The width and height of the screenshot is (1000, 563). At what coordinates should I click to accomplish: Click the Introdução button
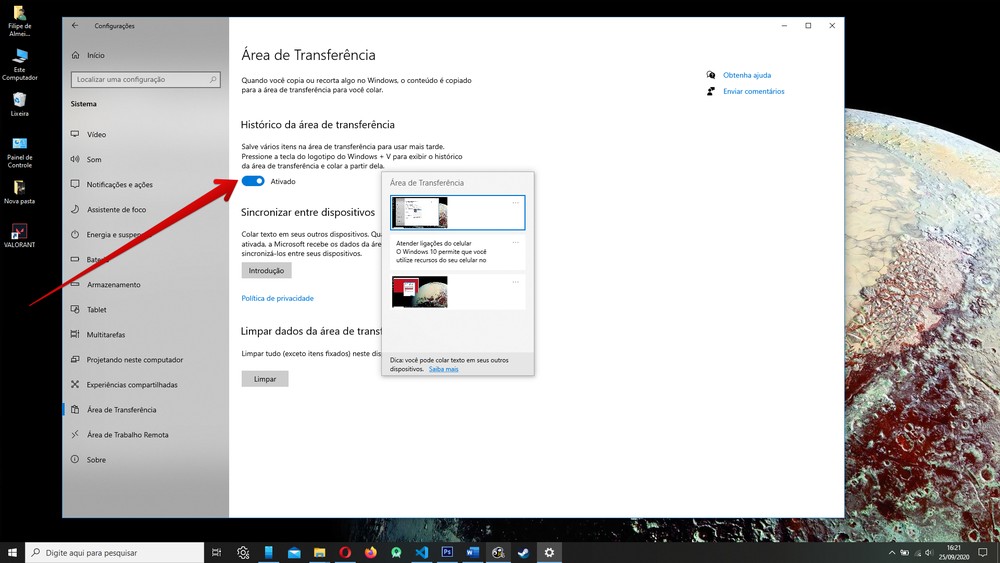pos(267,270)
